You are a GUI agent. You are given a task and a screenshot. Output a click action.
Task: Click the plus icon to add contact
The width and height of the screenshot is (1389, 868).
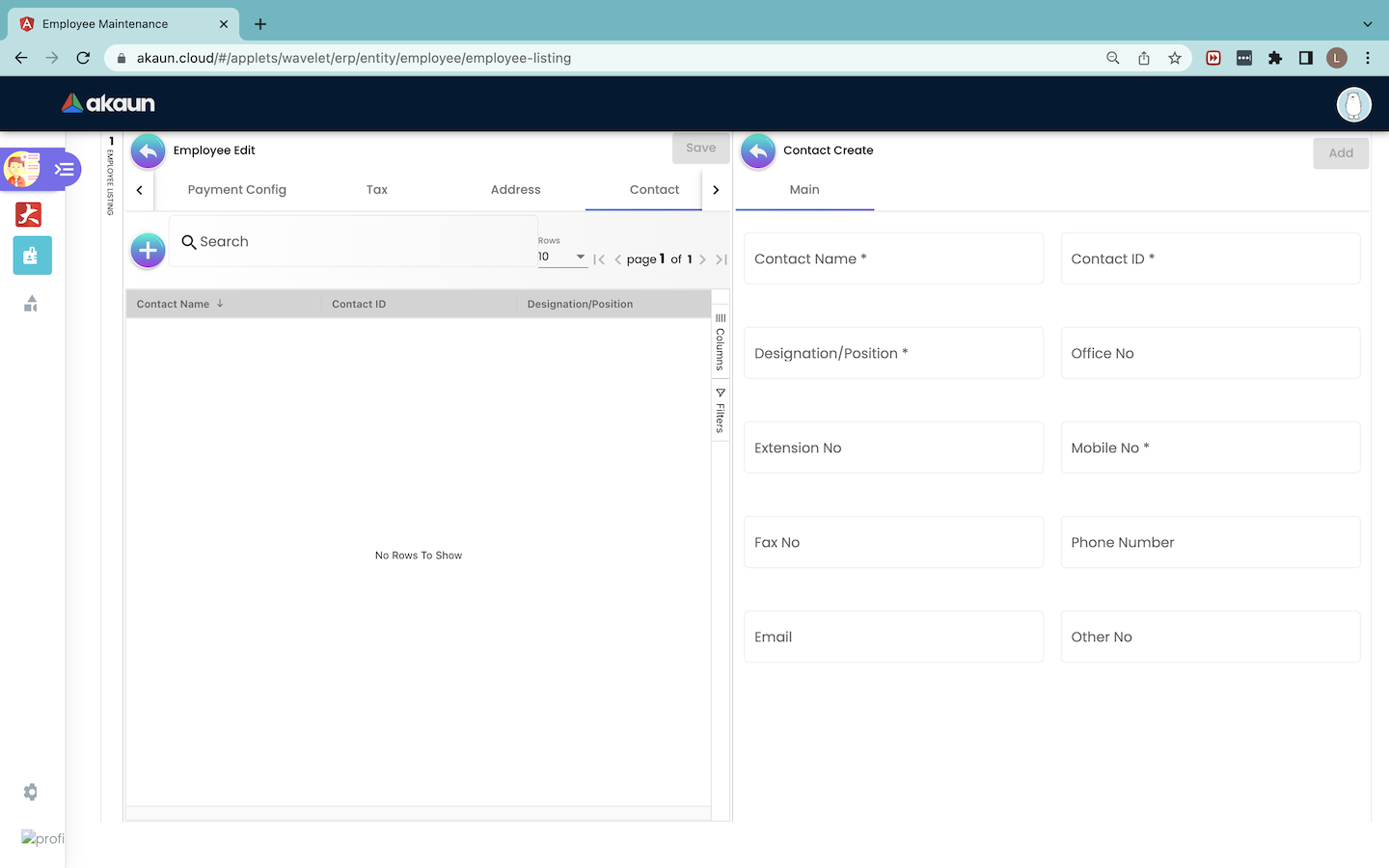148,251
